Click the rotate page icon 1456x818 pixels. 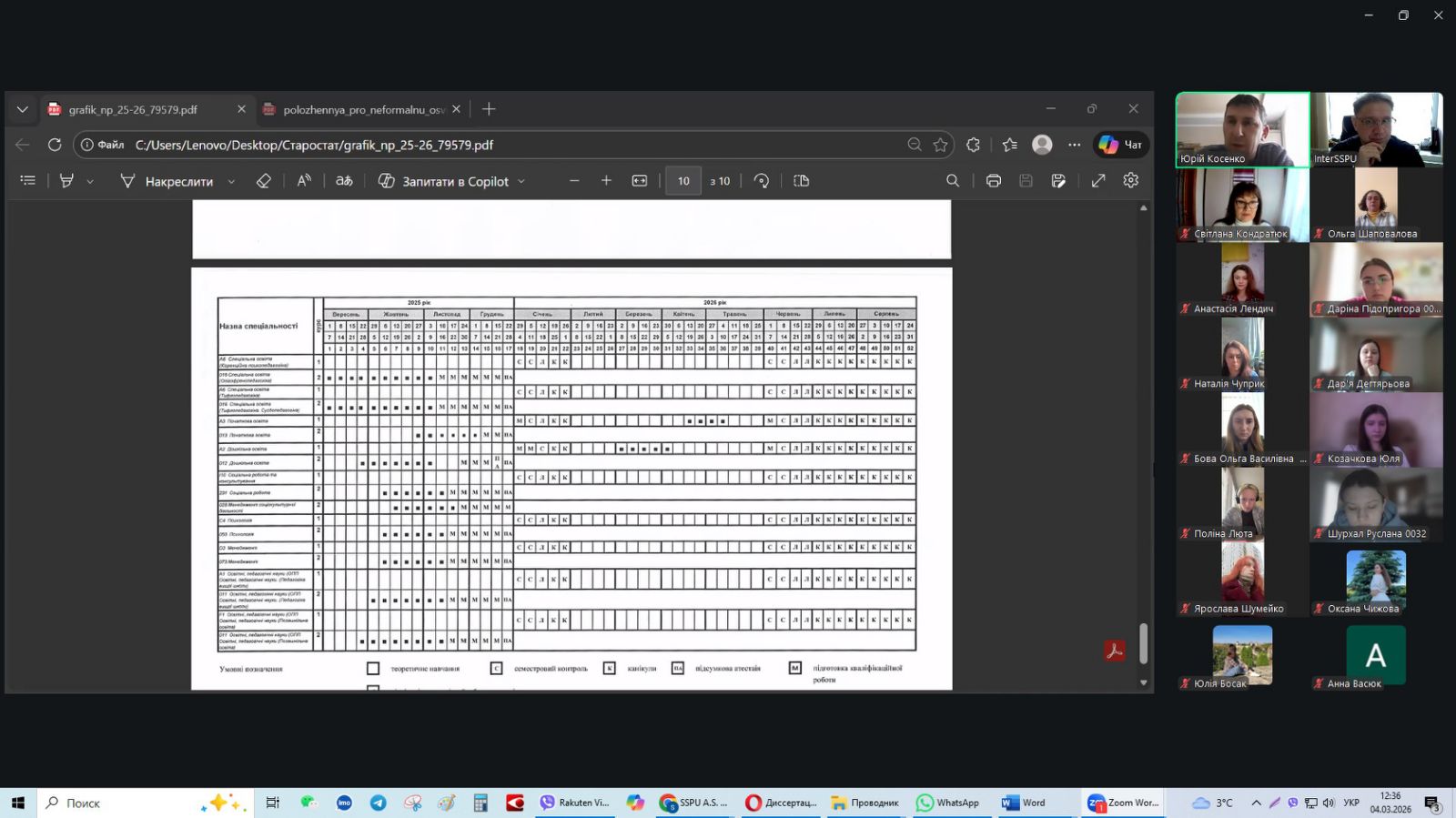pyautogui.click(x=762, y=181)
